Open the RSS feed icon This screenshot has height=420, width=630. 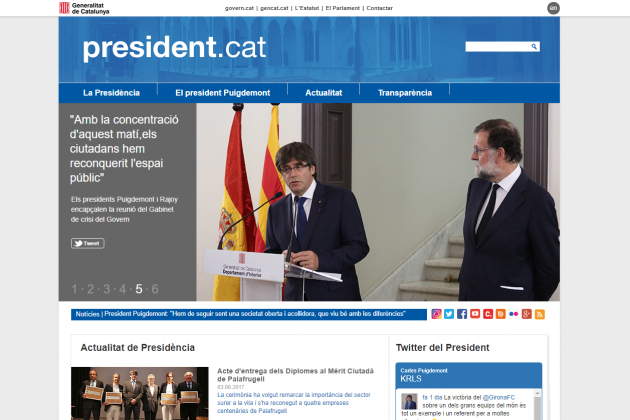click(540, 314)
